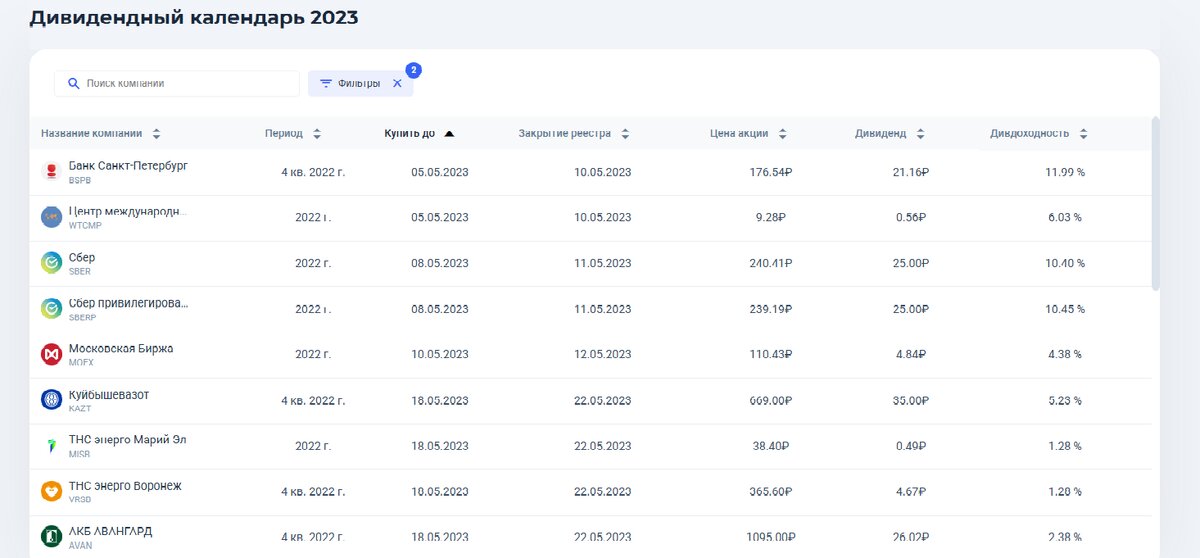The image size is (1200, 558).
Task: Click ticker text KAZT
Action: pos(80,409)
